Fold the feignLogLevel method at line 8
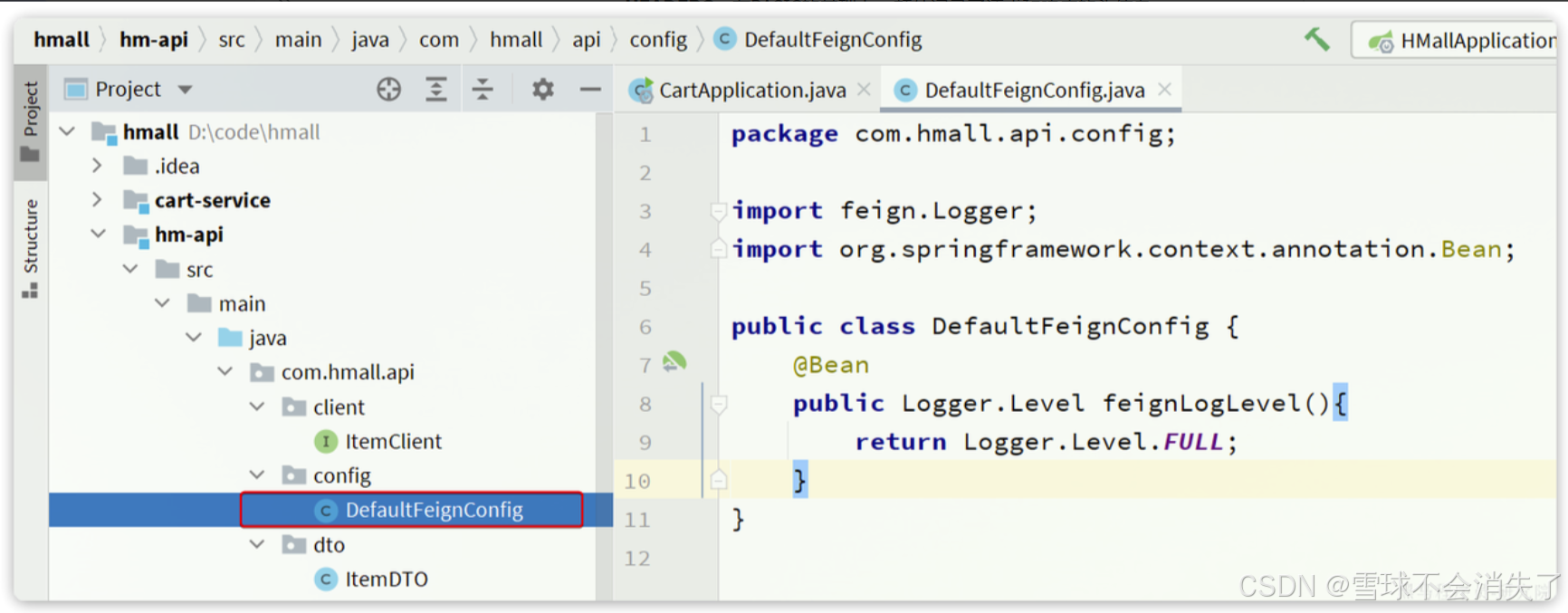The image size is (1568, 613). pos(719,404)
